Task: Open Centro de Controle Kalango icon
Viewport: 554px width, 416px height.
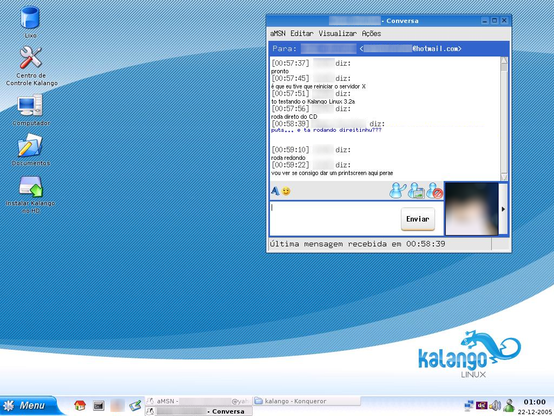Action: coord(31,66)
